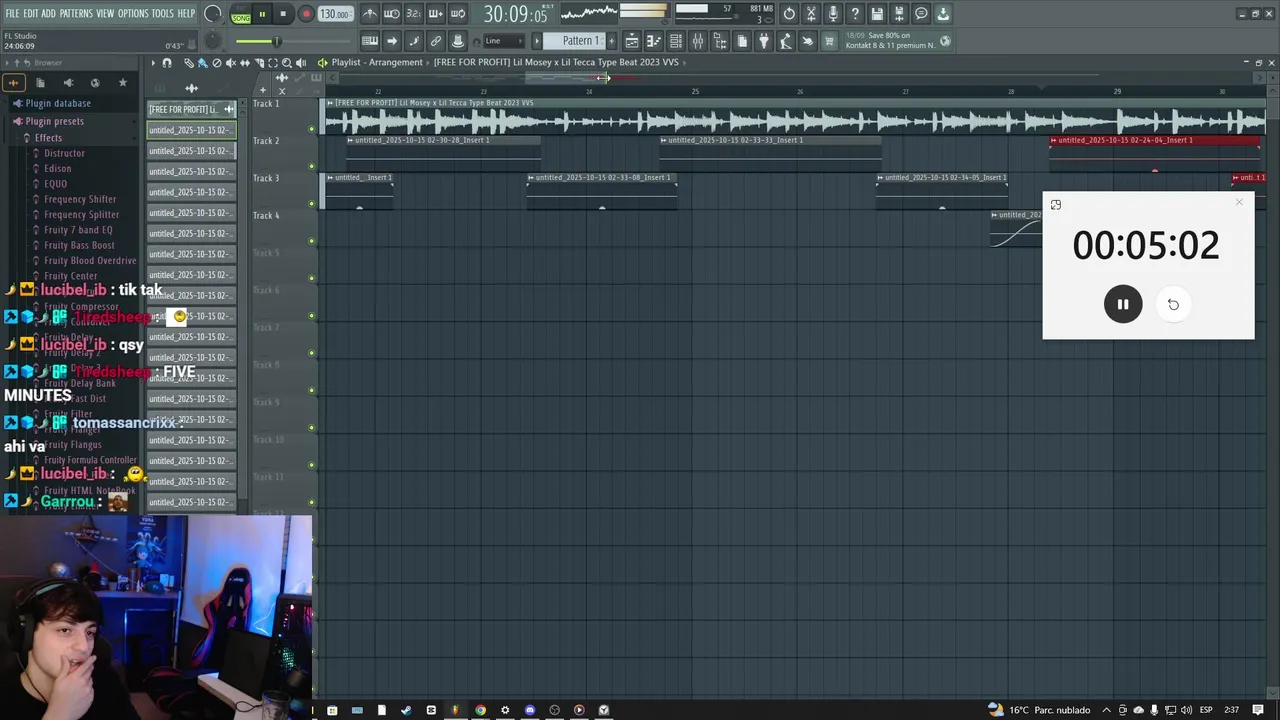
Task: Open the audio editor scissors icon
Action: 811,14
